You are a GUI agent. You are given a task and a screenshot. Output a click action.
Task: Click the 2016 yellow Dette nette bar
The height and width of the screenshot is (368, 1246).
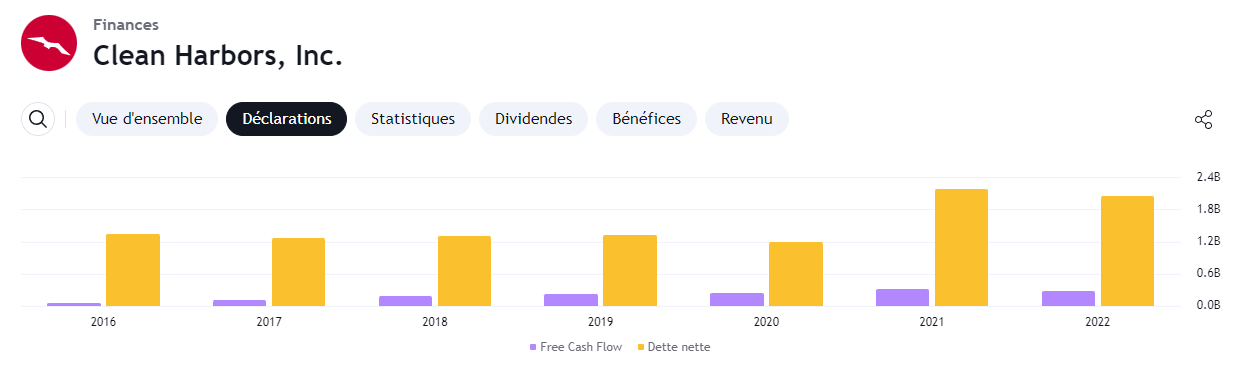tap(133, 270)
